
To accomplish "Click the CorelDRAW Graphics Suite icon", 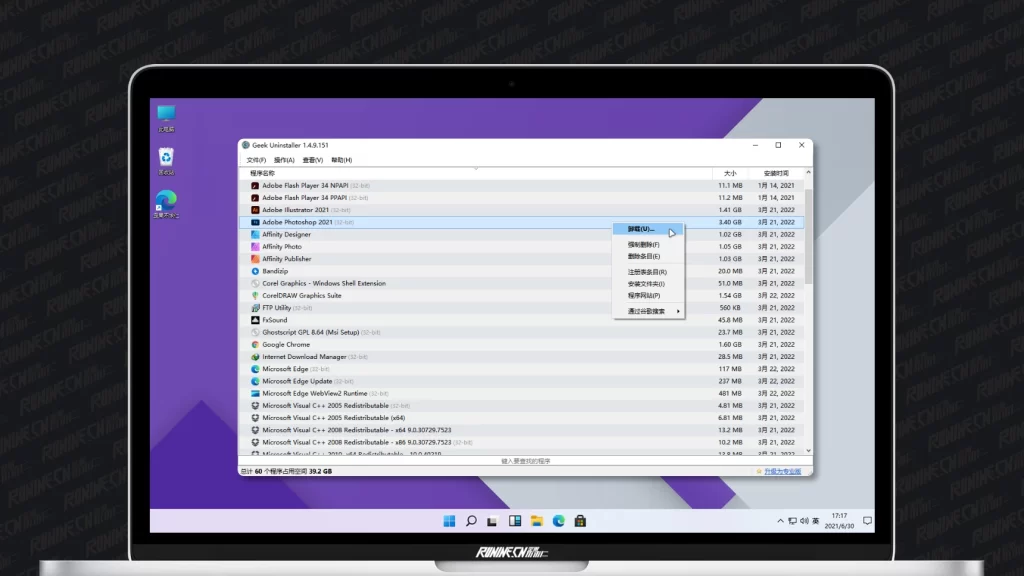I will (x=255, y=296).
